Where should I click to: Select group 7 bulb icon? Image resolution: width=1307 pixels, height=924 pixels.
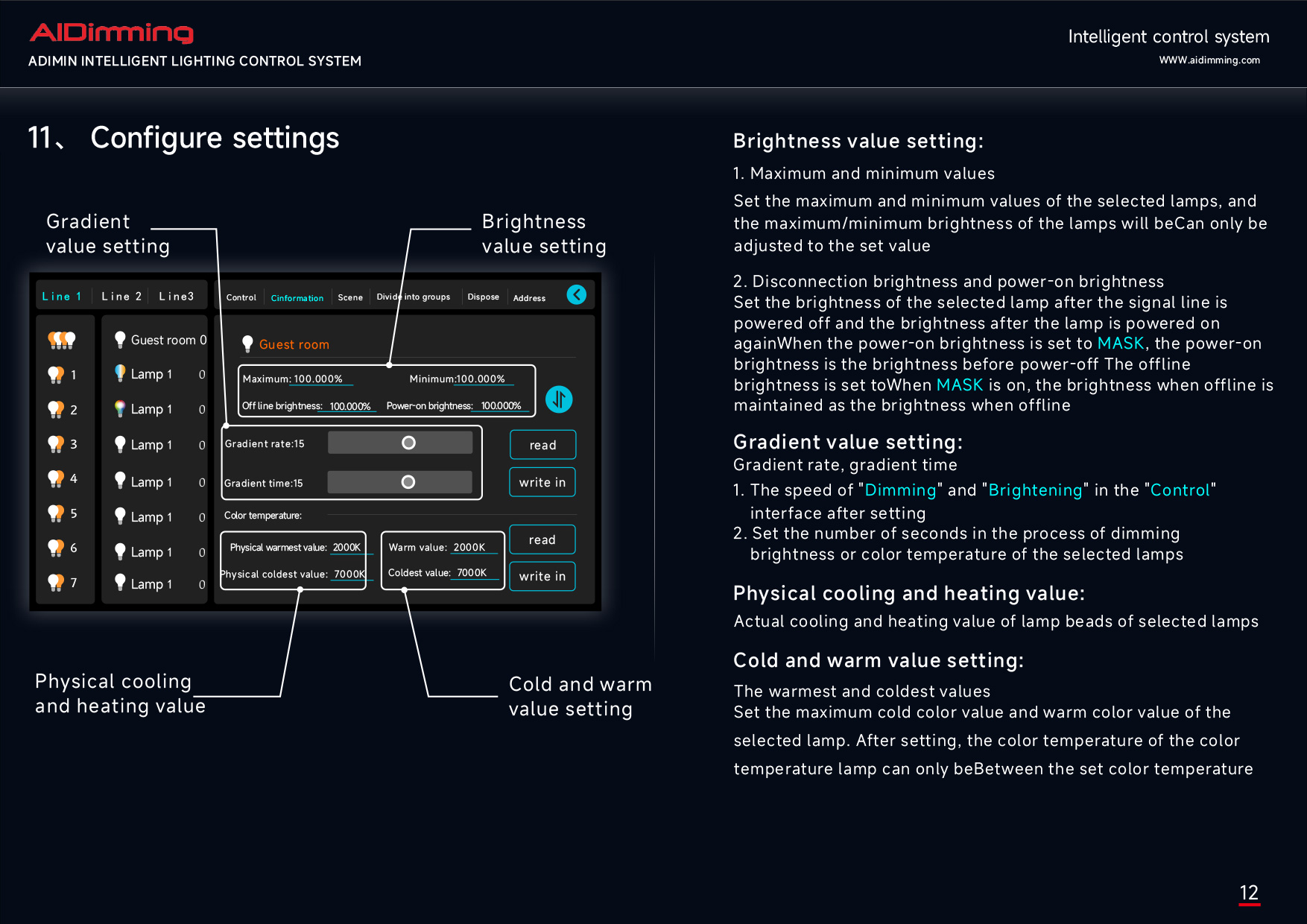[x=56, y=583]
